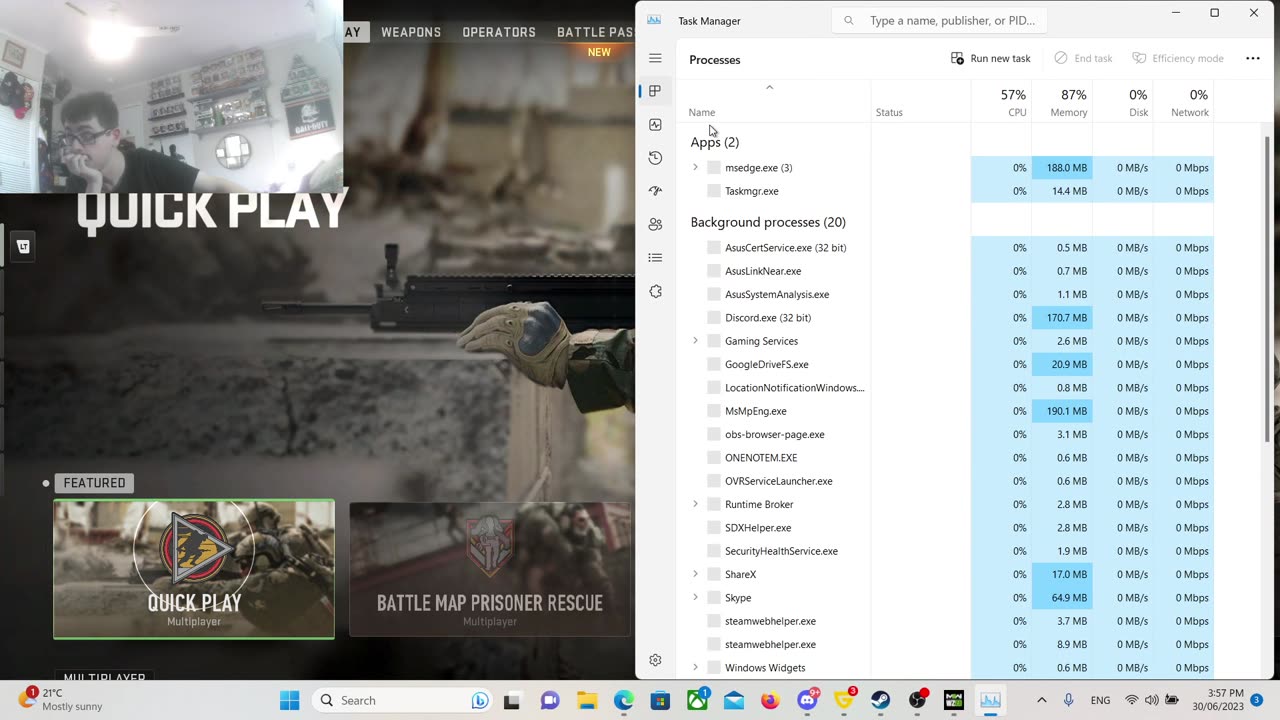1280x720 pixels.
Task: Show hidden system tray icons
Action: pos(1041,701)
